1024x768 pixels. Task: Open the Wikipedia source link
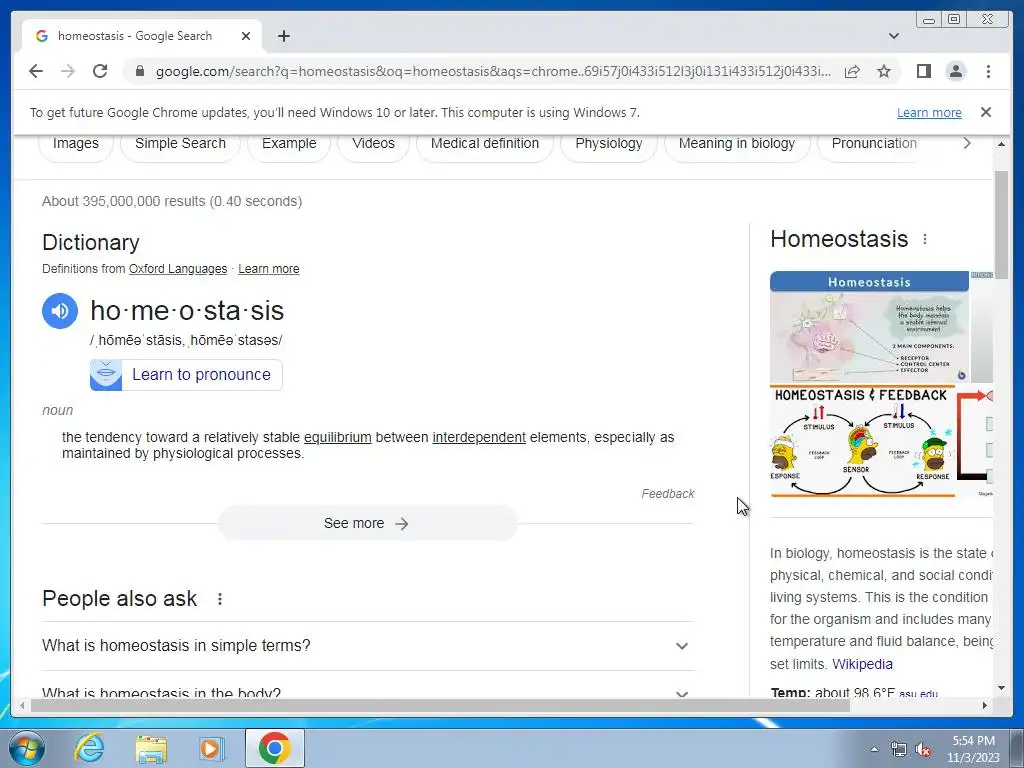(x=862, y=664)
